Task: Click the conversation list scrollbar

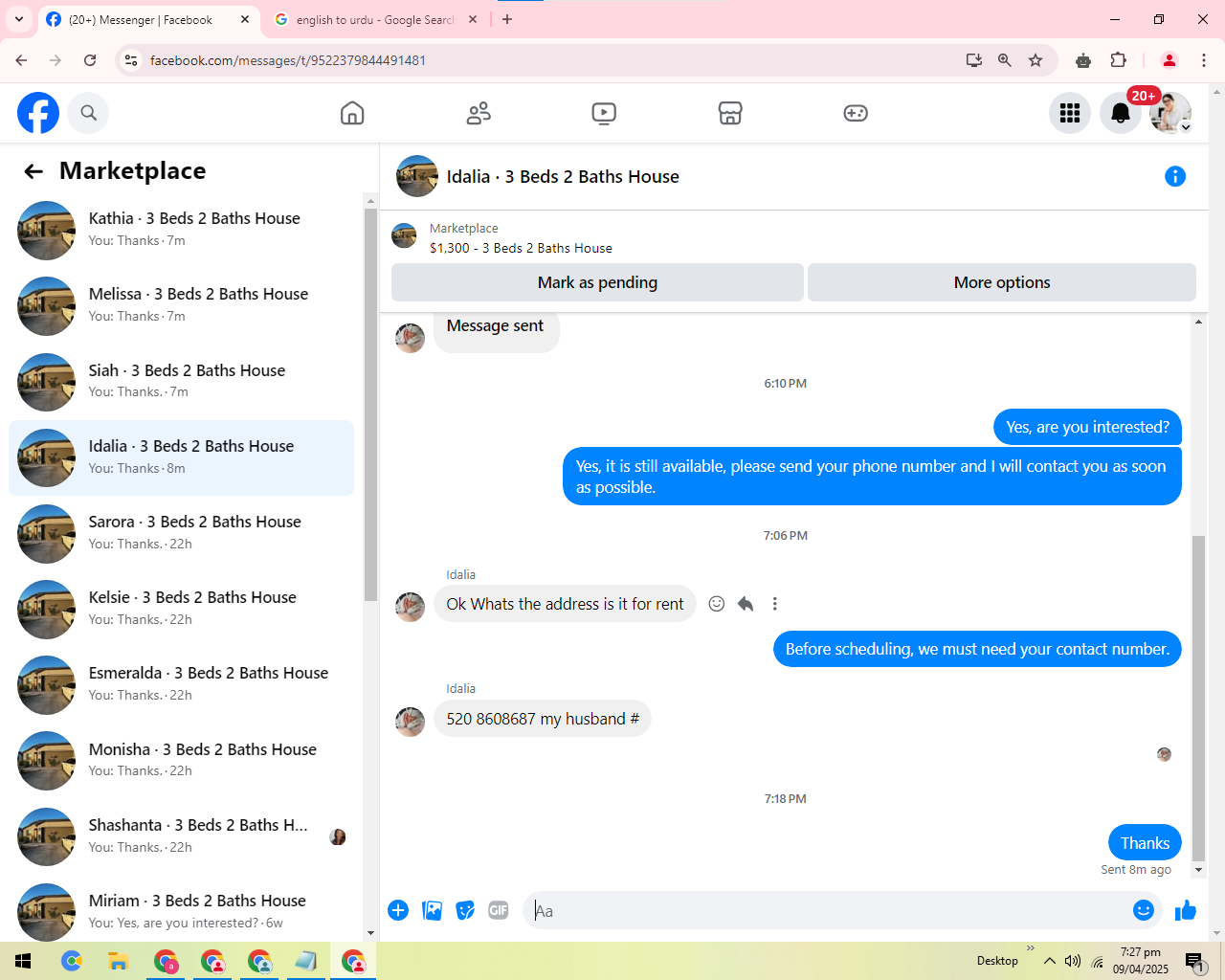Action: click(x=371, y=404)
